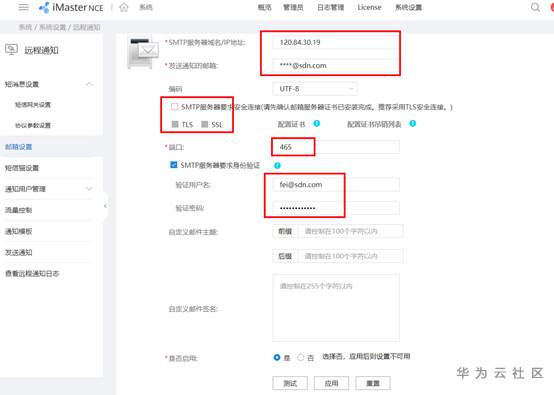This screenshot has width=554, height=395.
Task: Click the iMaster NCE logo
Action: click(x=71, y=7)
